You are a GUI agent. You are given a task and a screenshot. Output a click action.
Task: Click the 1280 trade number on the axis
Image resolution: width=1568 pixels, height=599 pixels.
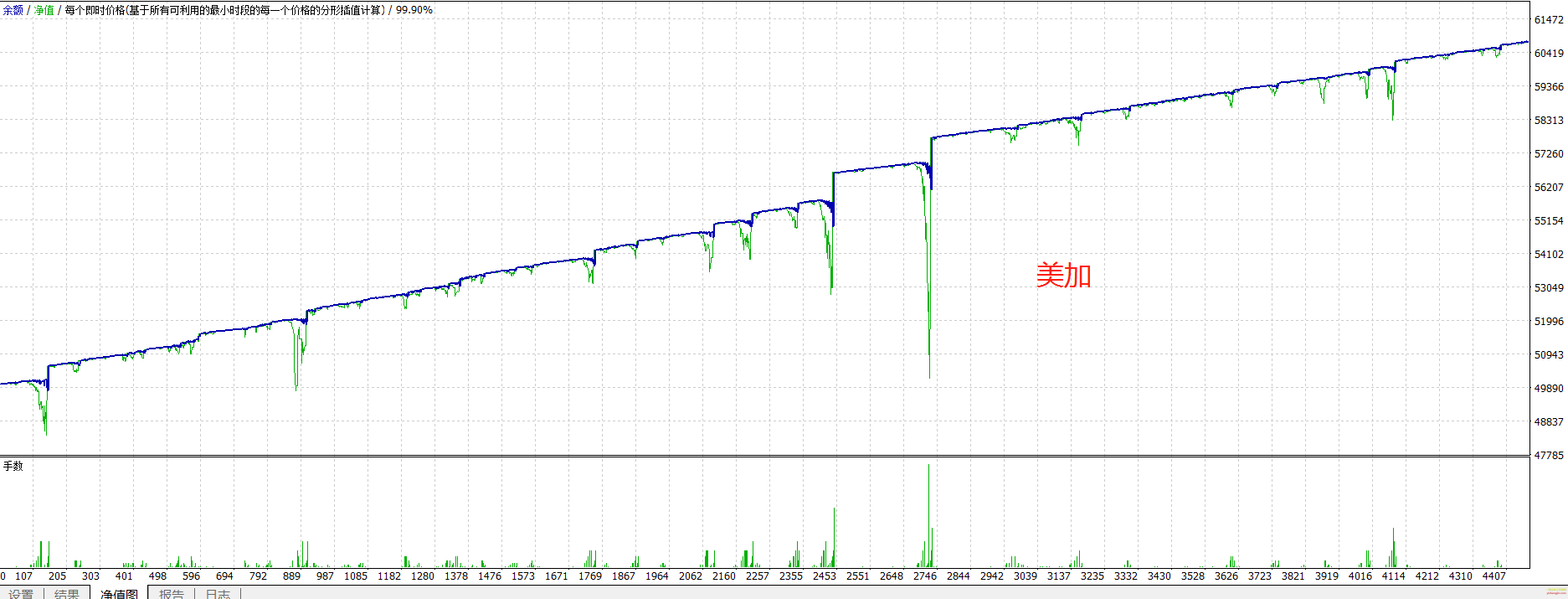pos(423,576)
